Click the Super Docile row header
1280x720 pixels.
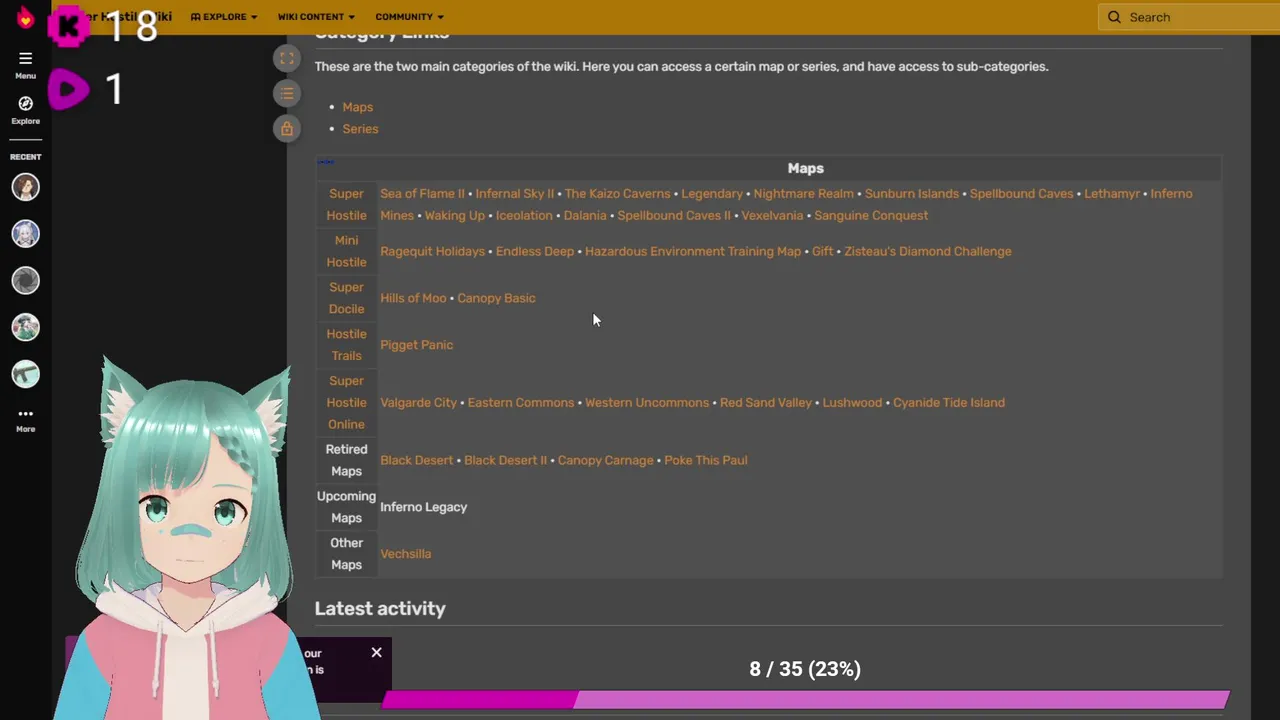pos(346,298)
